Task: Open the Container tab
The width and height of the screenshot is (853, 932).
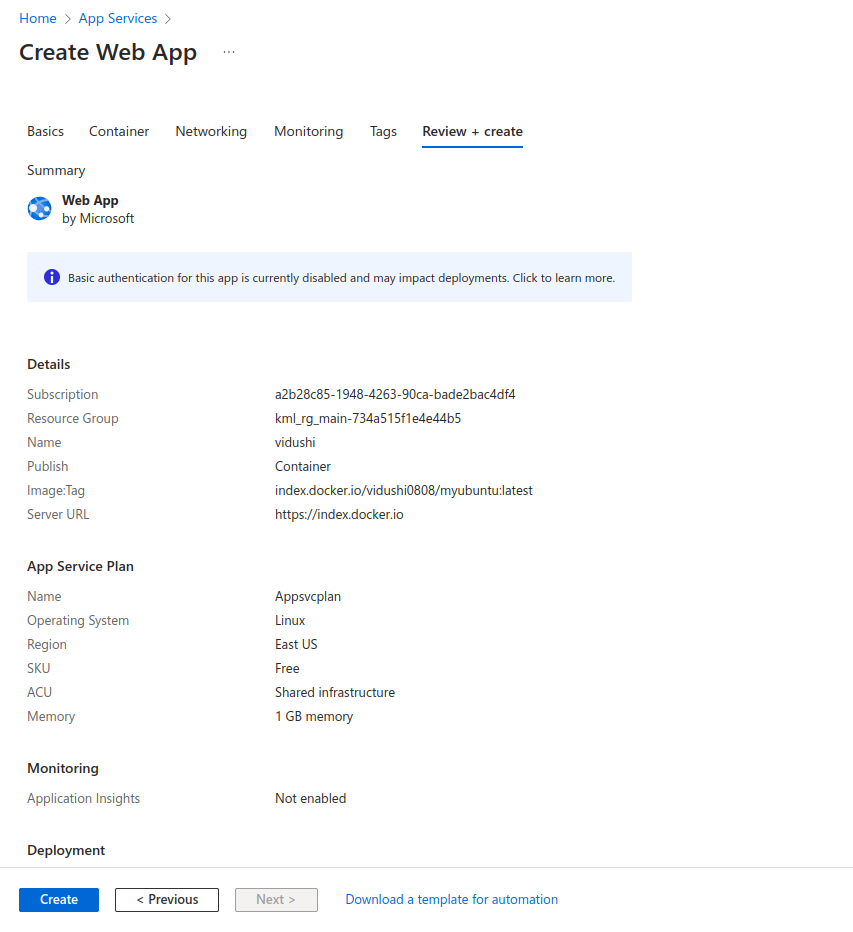Action: click(x=119, y=131)
